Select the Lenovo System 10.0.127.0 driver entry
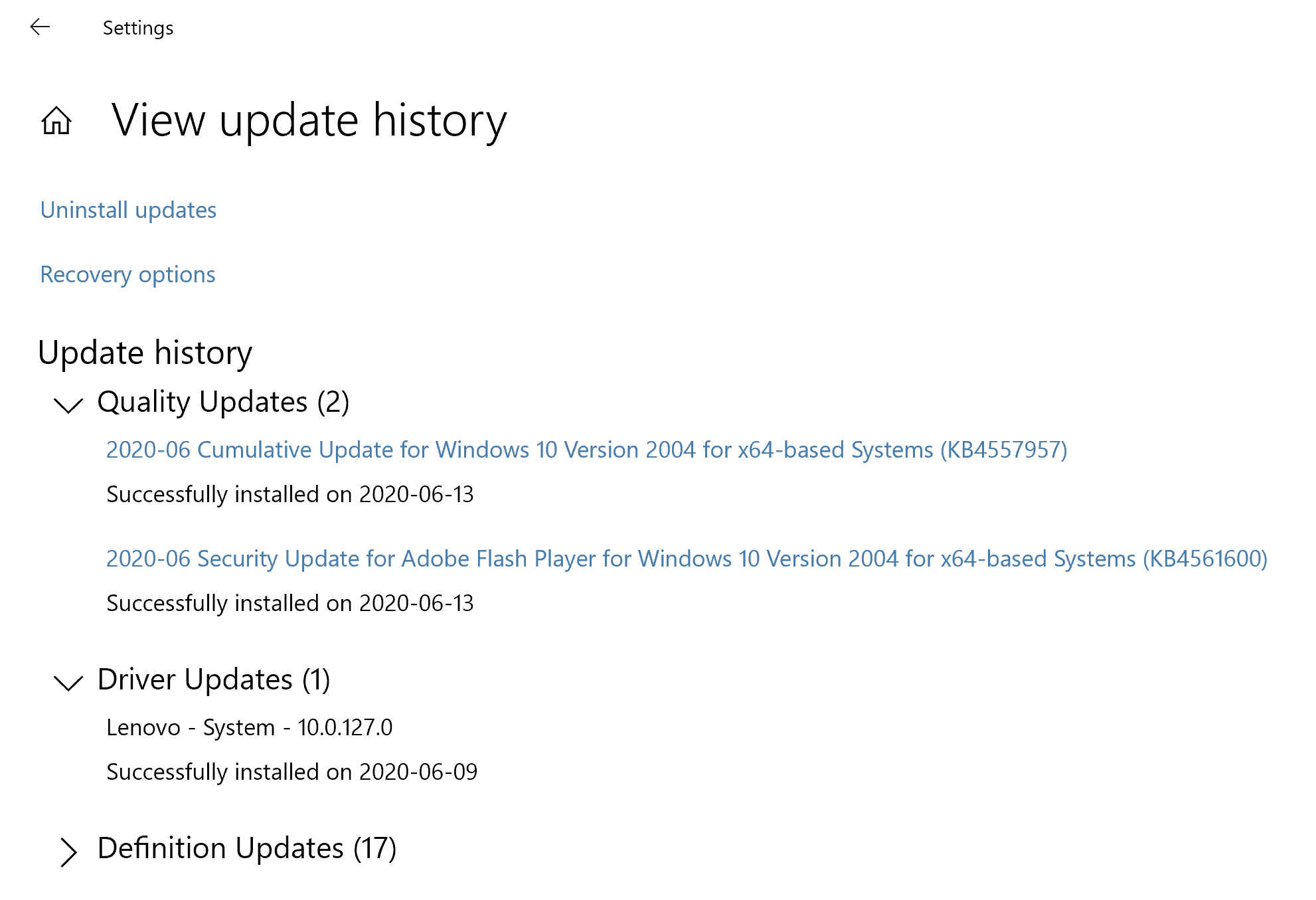The width and height of the screenshot is (1316, 900). 250,727
